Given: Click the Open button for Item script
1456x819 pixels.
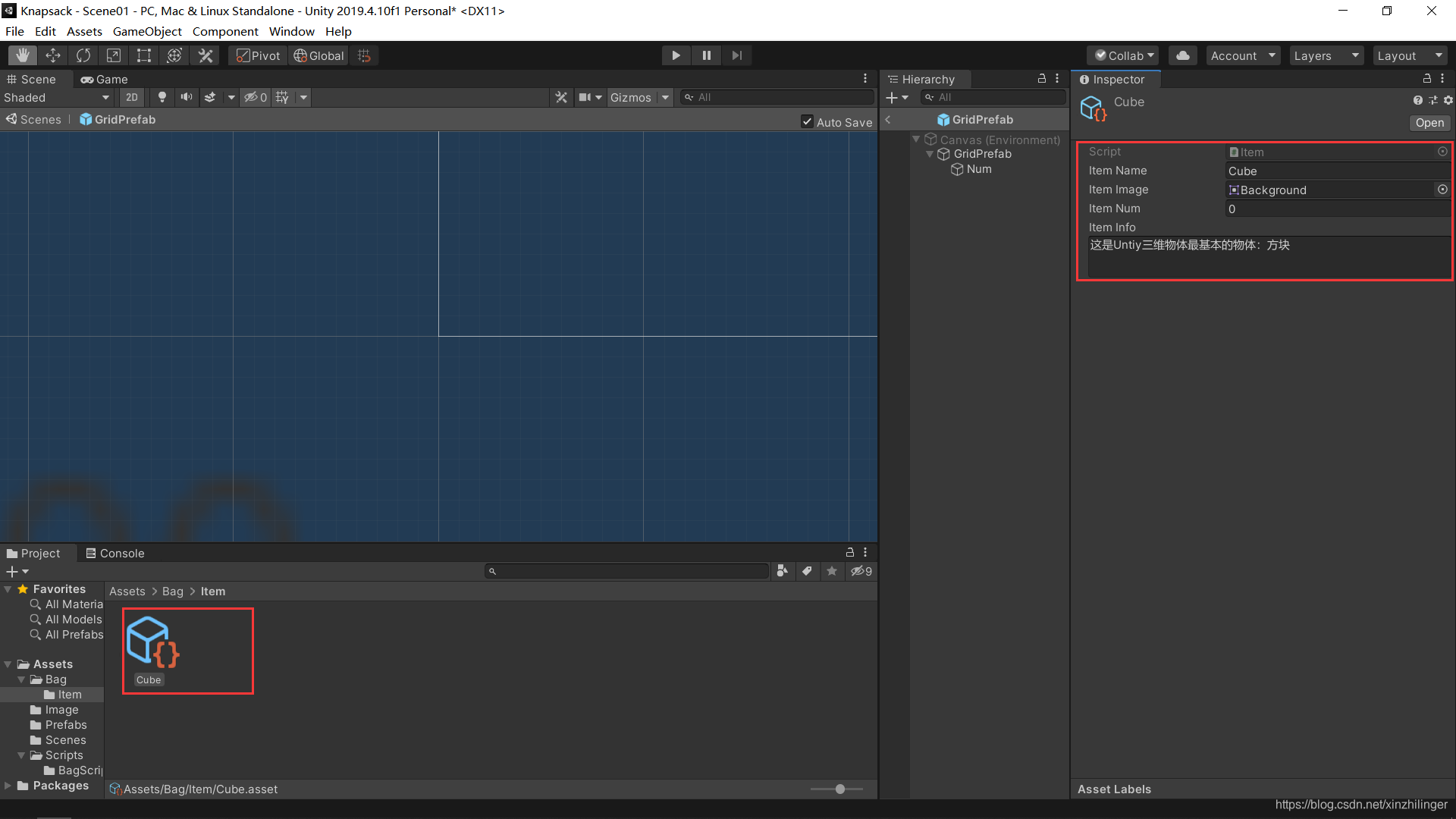Looking at the screenshot, I should coord(1430,122).
